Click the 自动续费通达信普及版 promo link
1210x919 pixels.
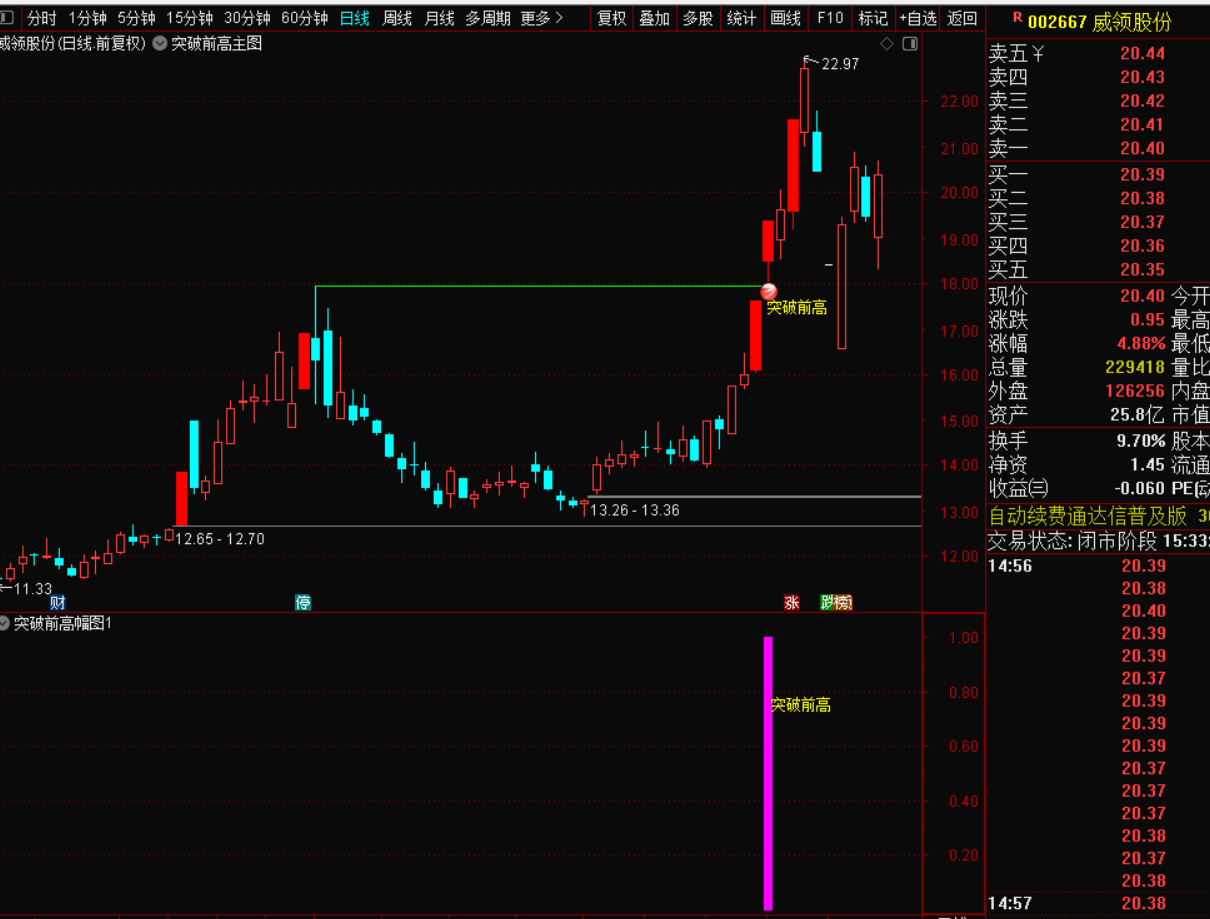click(x=1088, y=516)
